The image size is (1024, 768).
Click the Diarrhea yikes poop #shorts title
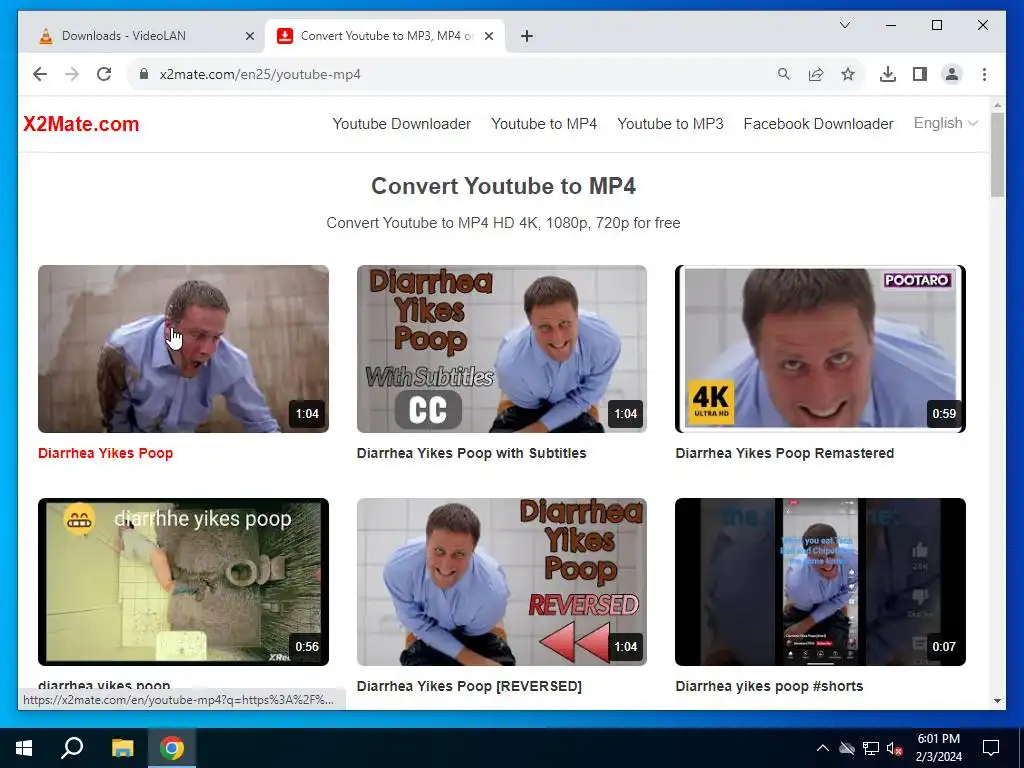click(x=769, y=686)
